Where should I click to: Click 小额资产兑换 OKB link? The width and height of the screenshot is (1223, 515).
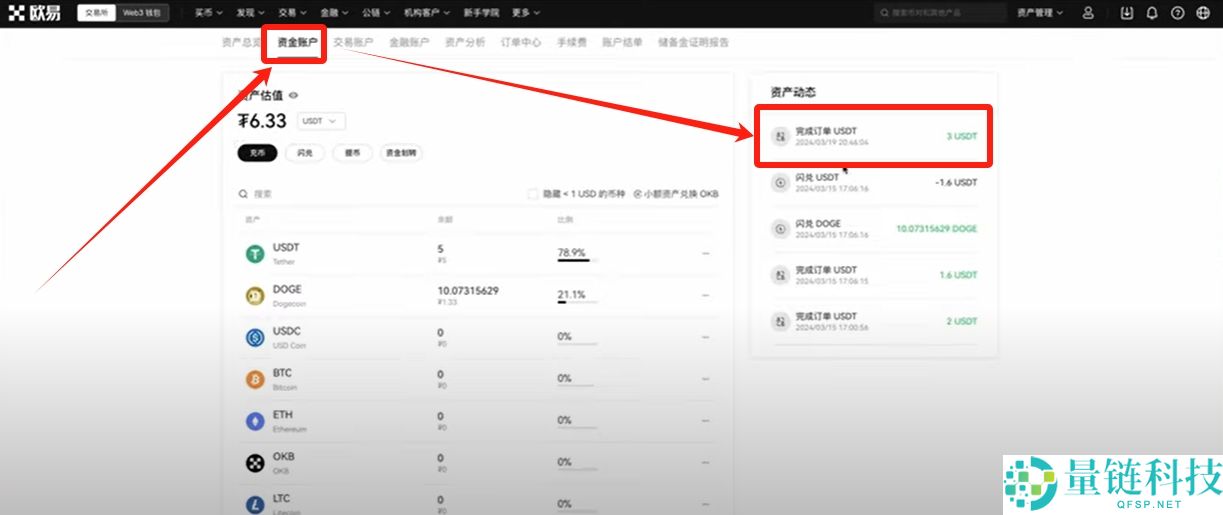click(676, 194)
